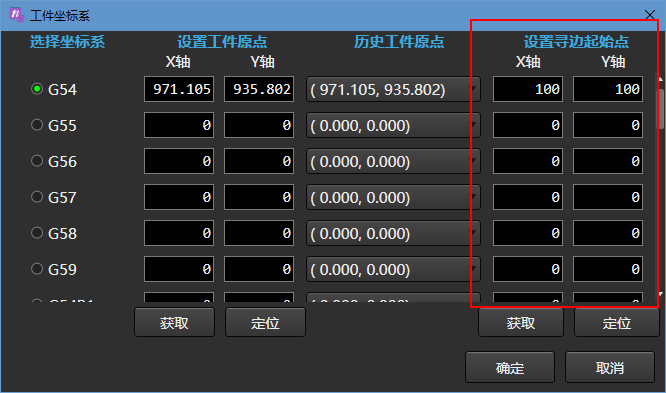Click the 设置工件原点 heading

(222, 42)
